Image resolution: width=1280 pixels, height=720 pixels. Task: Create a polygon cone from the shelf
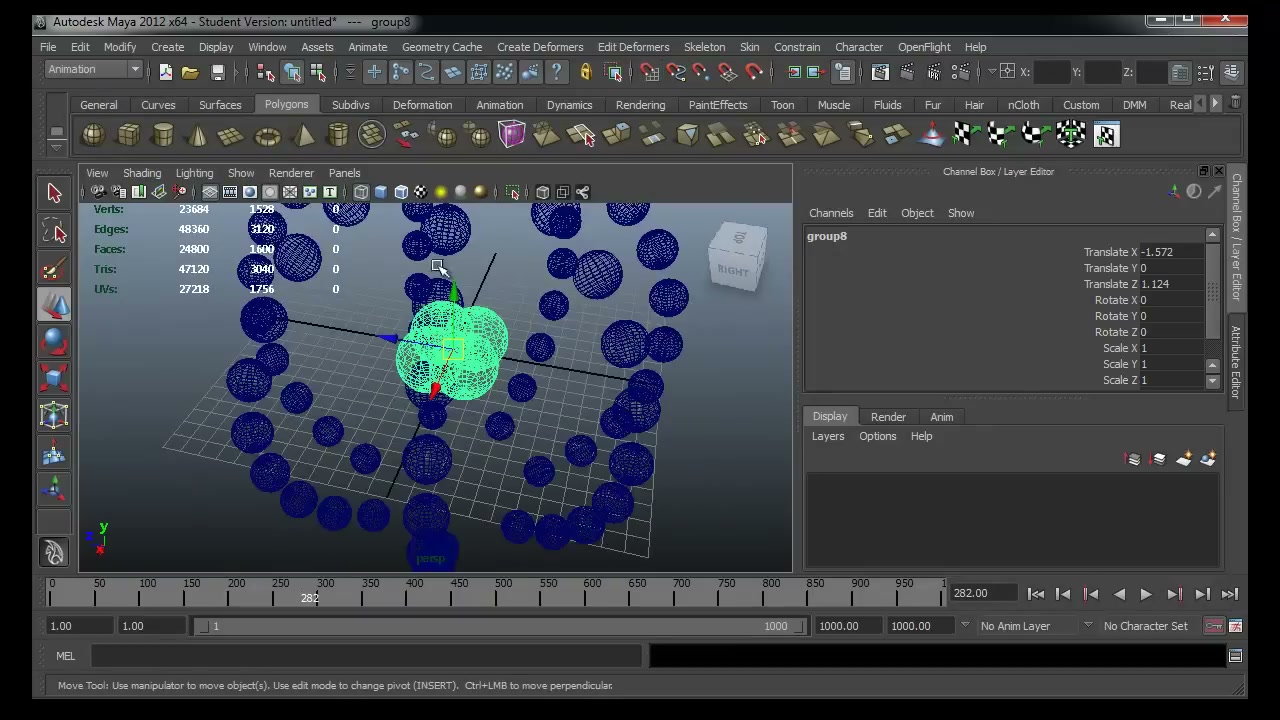[x=198, y=134]
